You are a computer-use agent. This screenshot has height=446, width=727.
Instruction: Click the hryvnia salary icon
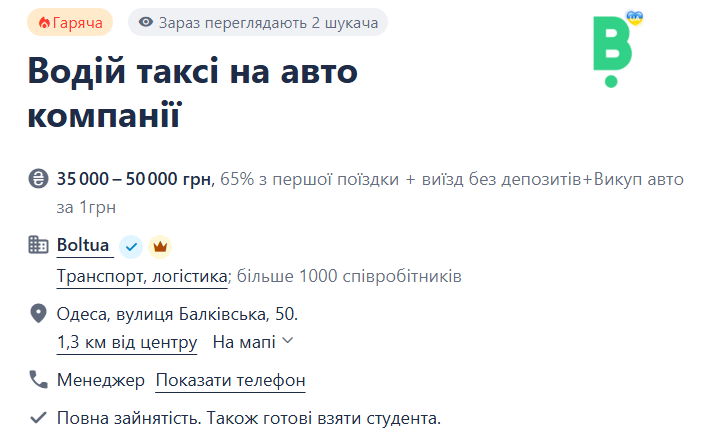pyautogui.click(x=39, y=180)
